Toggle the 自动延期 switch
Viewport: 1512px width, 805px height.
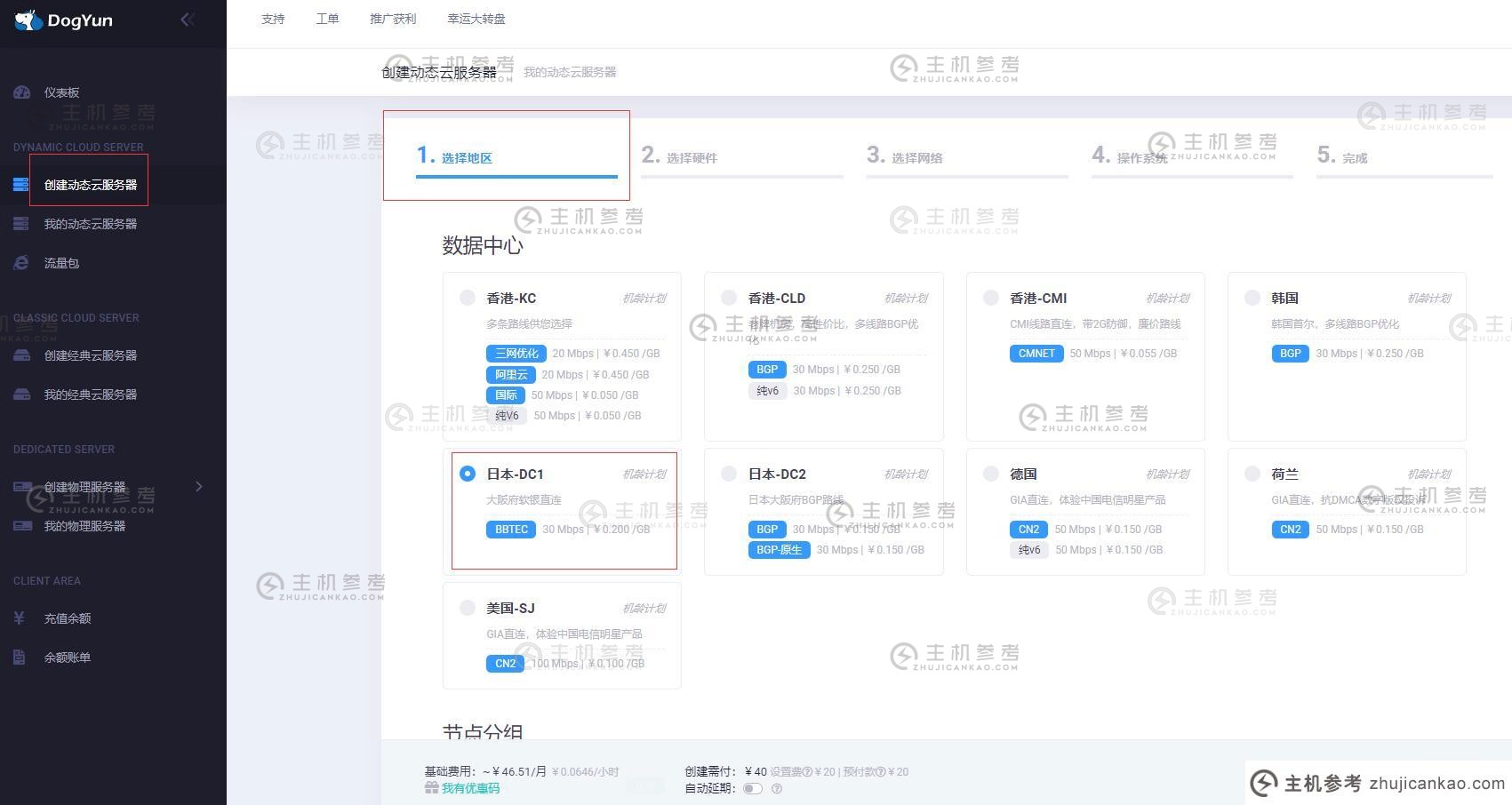coord(753,788)
